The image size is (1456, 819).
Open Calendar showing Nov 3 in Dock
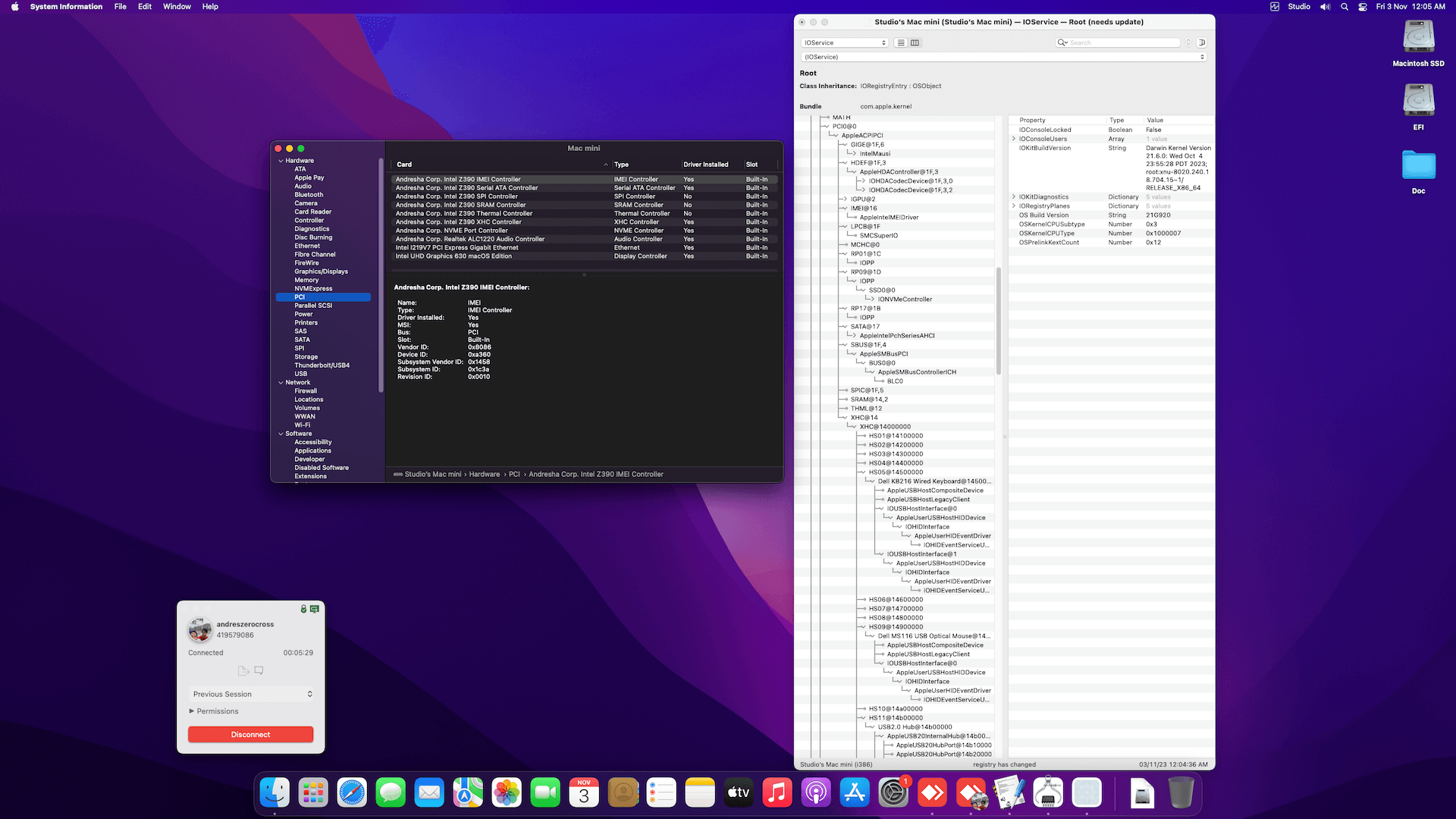pyautogui.click(x=584, y=793)
